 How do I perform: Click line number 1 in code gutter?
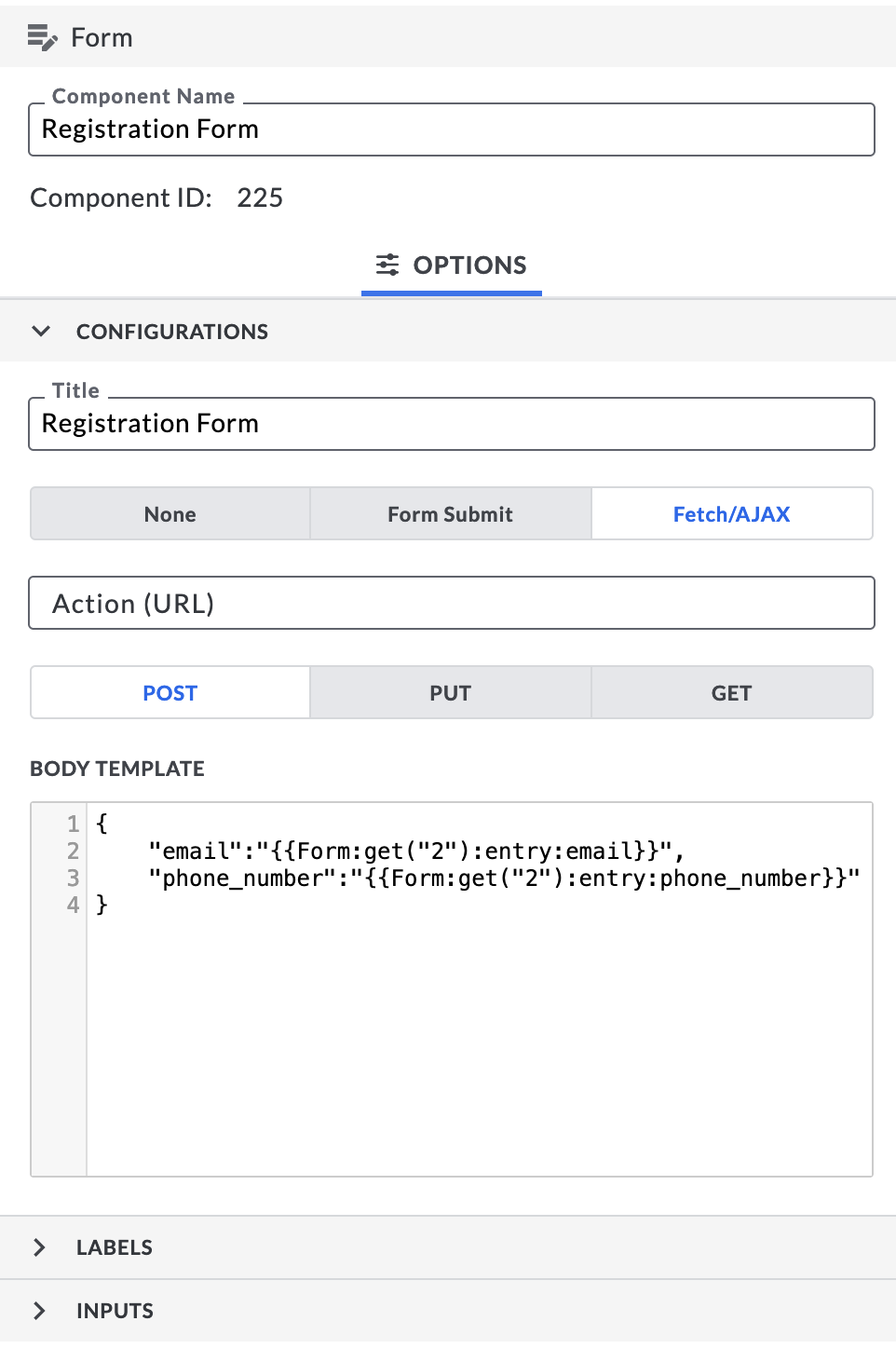(x=73, y=824)
